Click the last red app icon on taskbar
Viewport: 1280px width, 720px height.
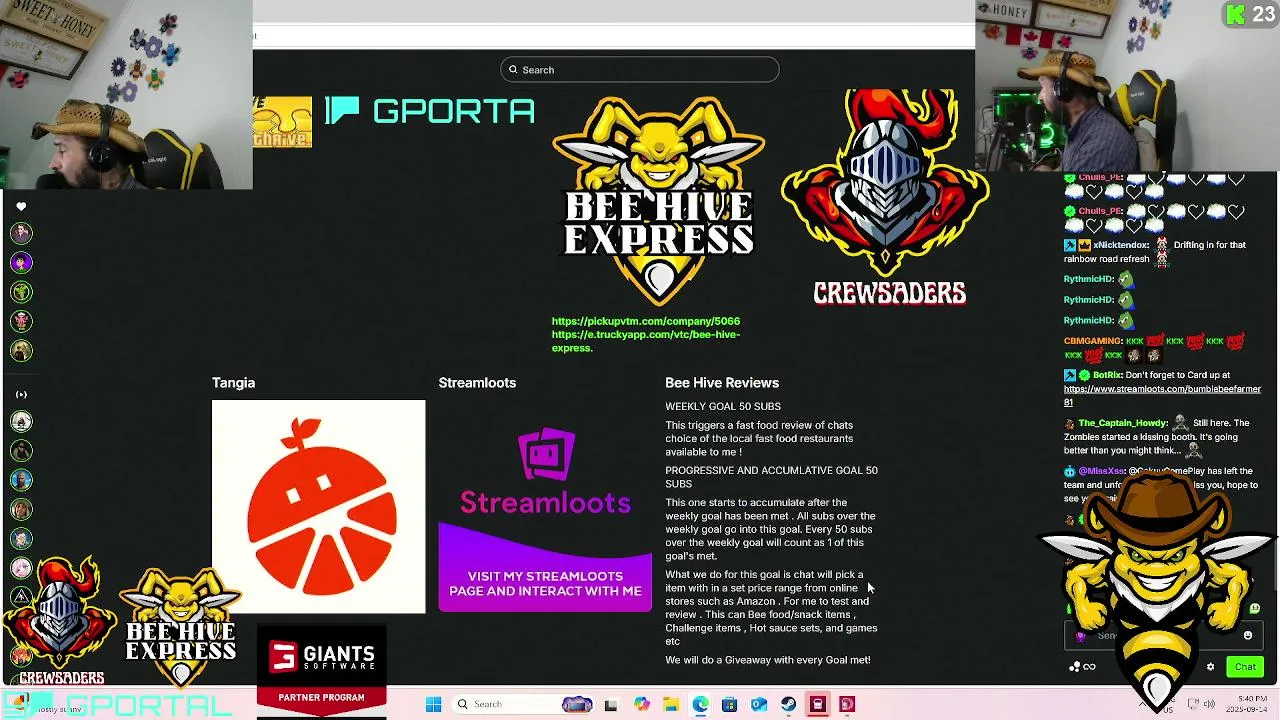(847, 704)
